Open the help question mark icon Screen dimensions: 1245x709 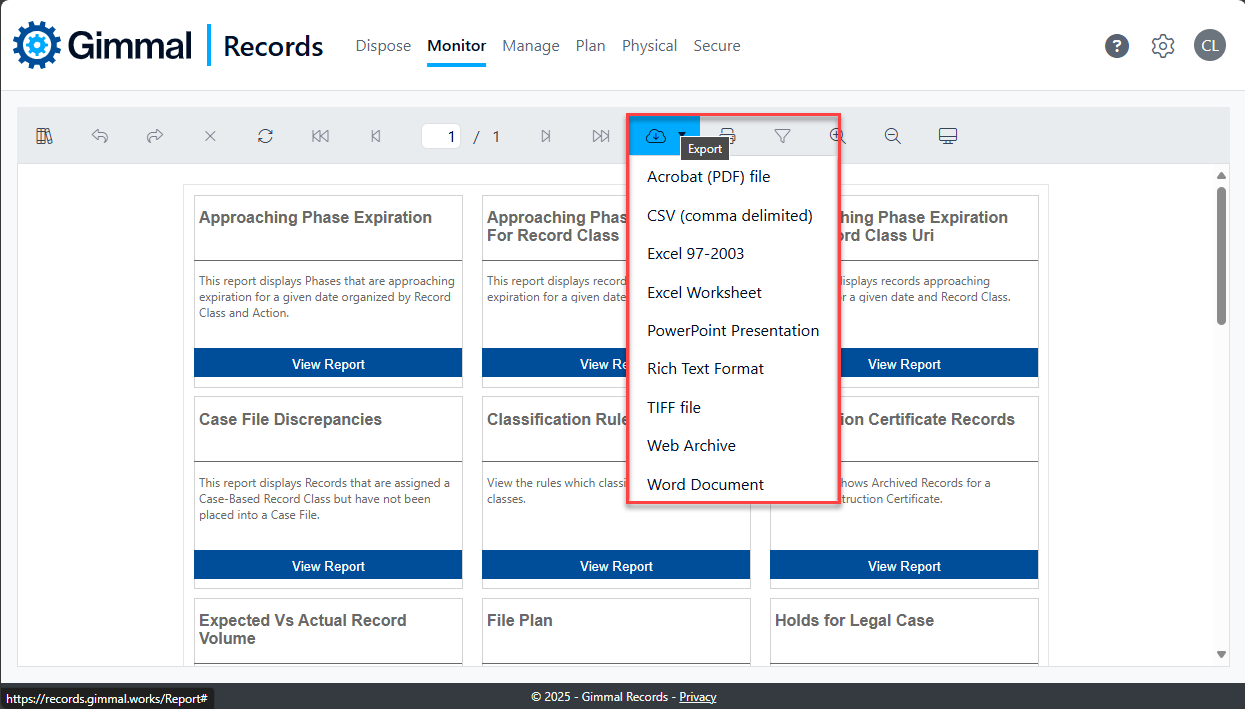coord(1117,46)
